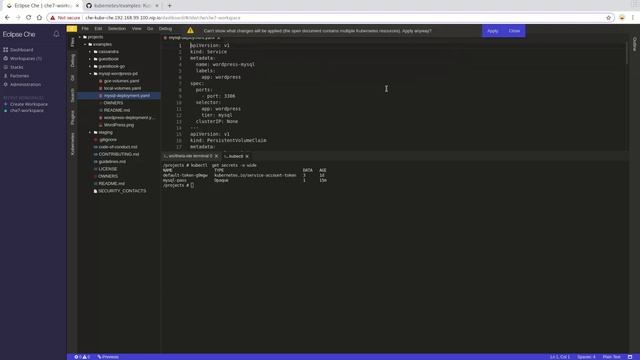Expand the guestbook folder arrow
The image size is (640, 360).
pyautogui.click(x=90, y=59)
